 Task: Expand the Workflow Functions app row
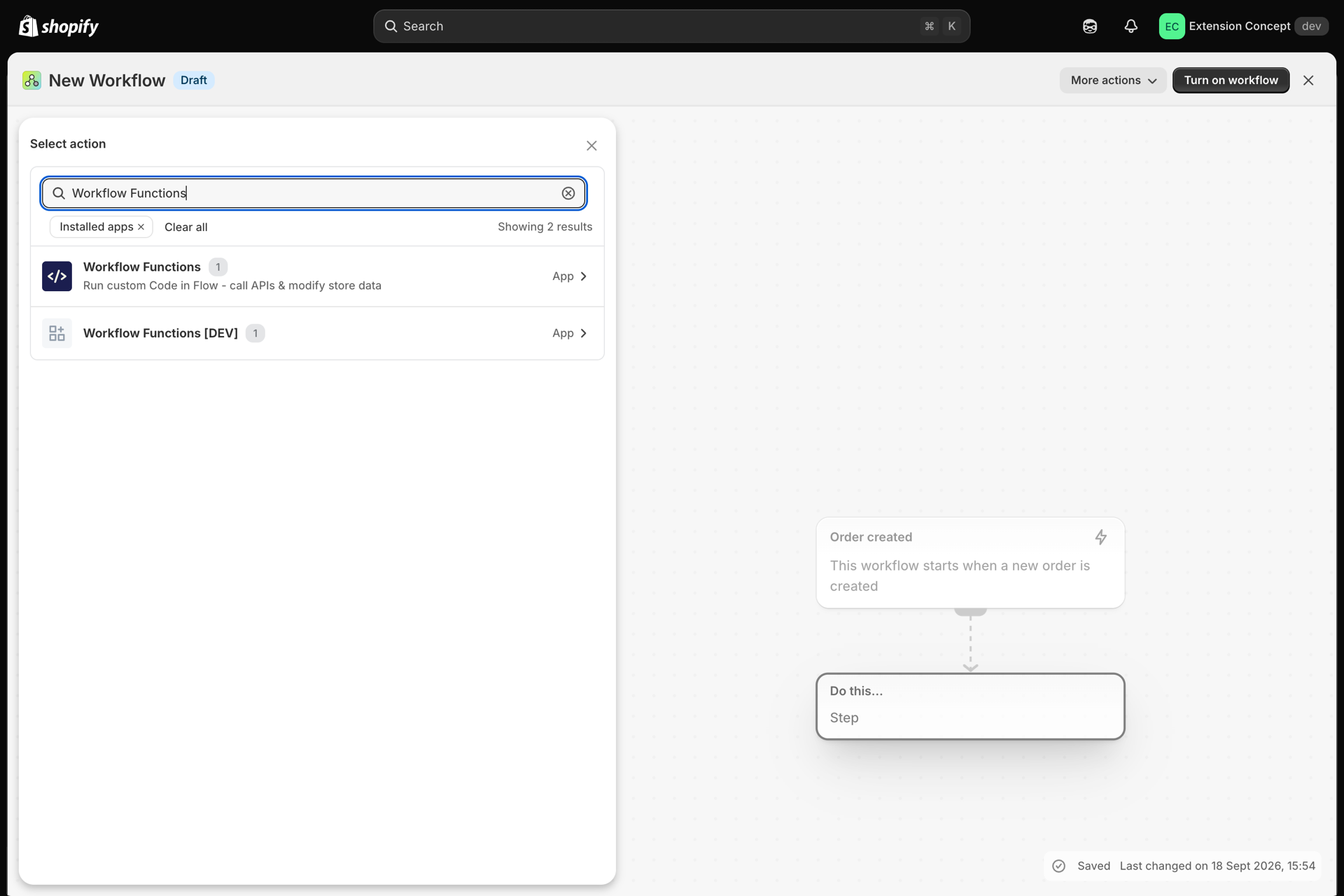(x=317, y=276)
